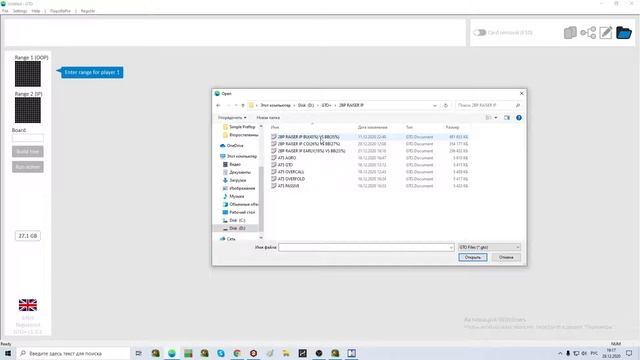Open the 'Упорядочить' dropdown
Screen dimensions: 640x360
click(232, 118)
